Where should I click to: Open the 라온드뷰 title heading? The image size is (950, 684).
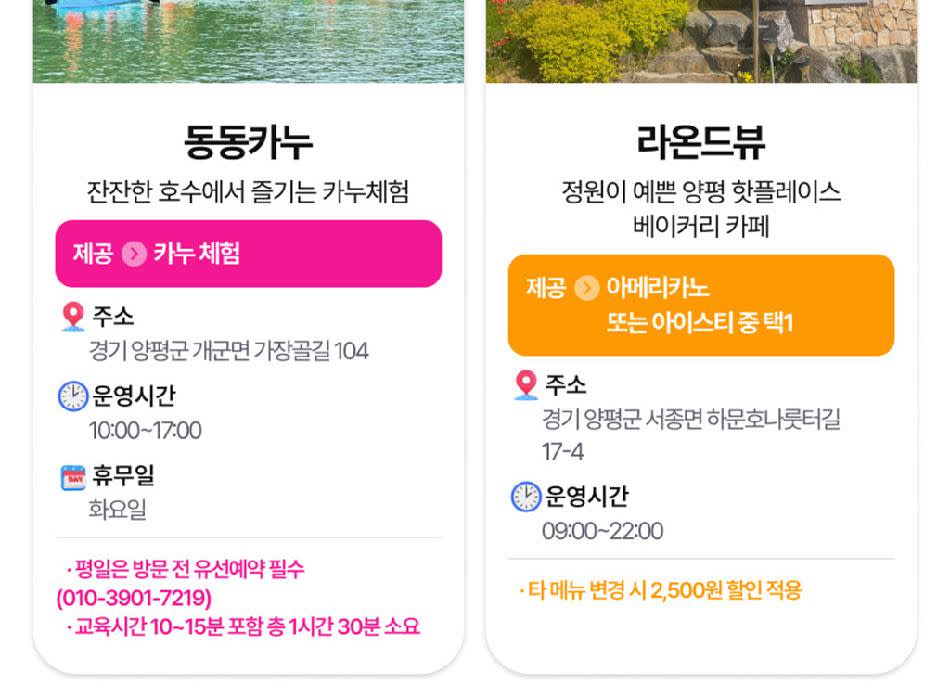[x=700, y=142]
